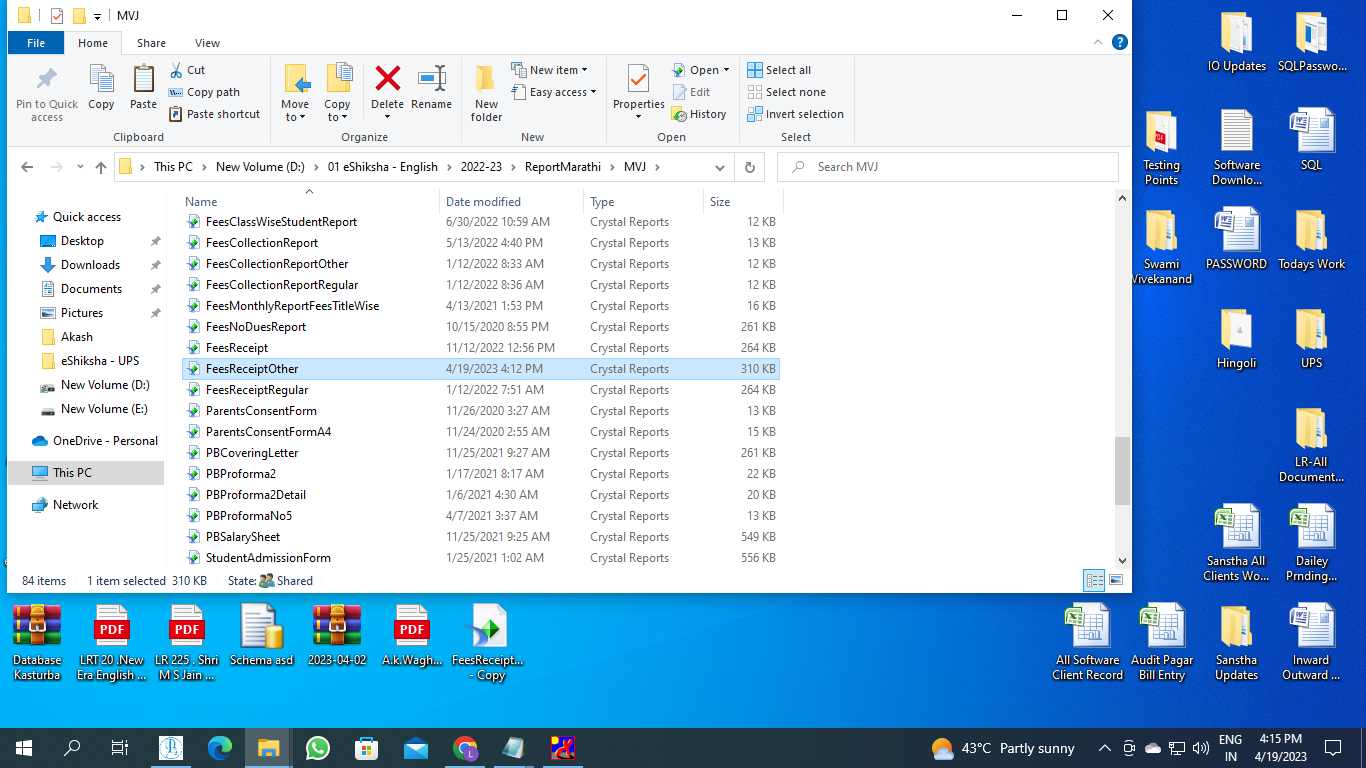Switch to the View ribbon tab
This screenshot has height=768, width=1366.
click(x=207, y=43)
